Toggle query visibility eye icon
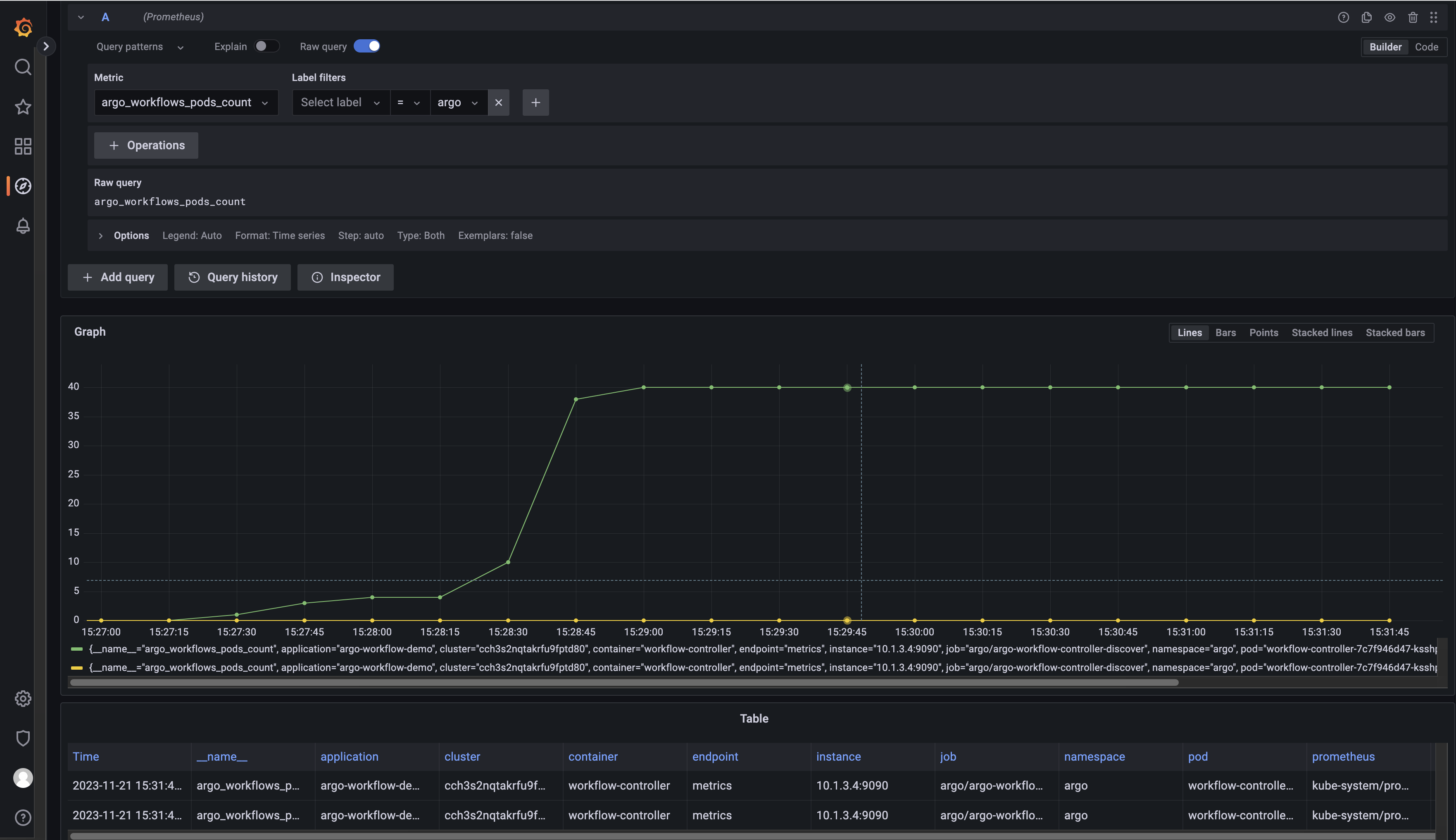 pos(1390,17)
